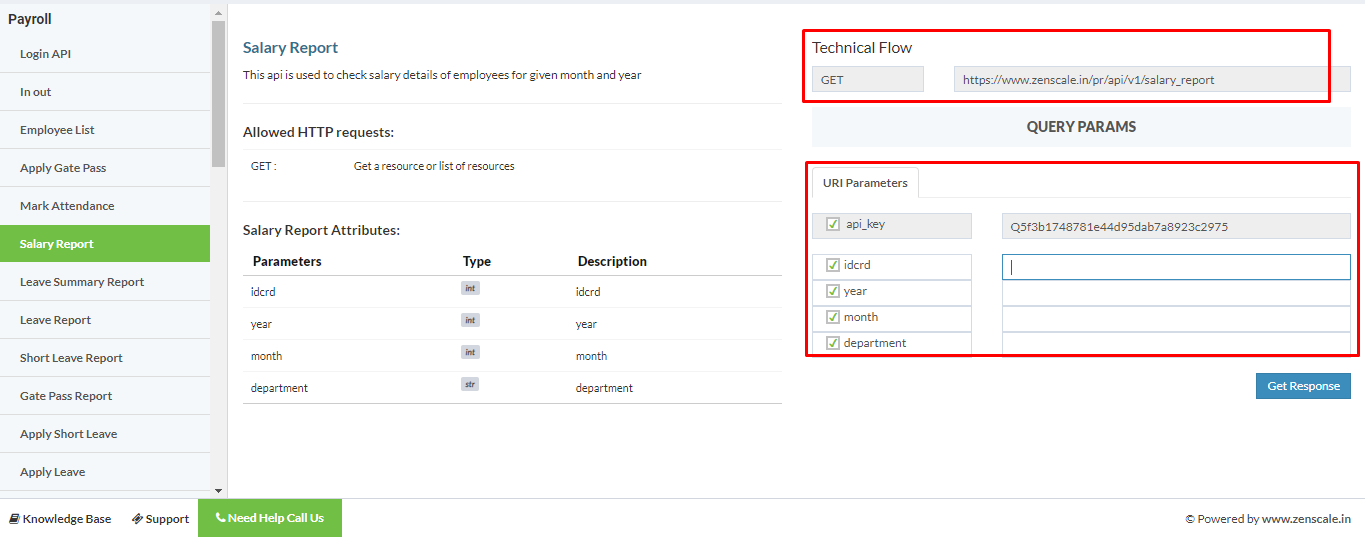Toggle the department parameter checkbox
1365x537 pixels.
pyautogui.click(x=833, y=344)
